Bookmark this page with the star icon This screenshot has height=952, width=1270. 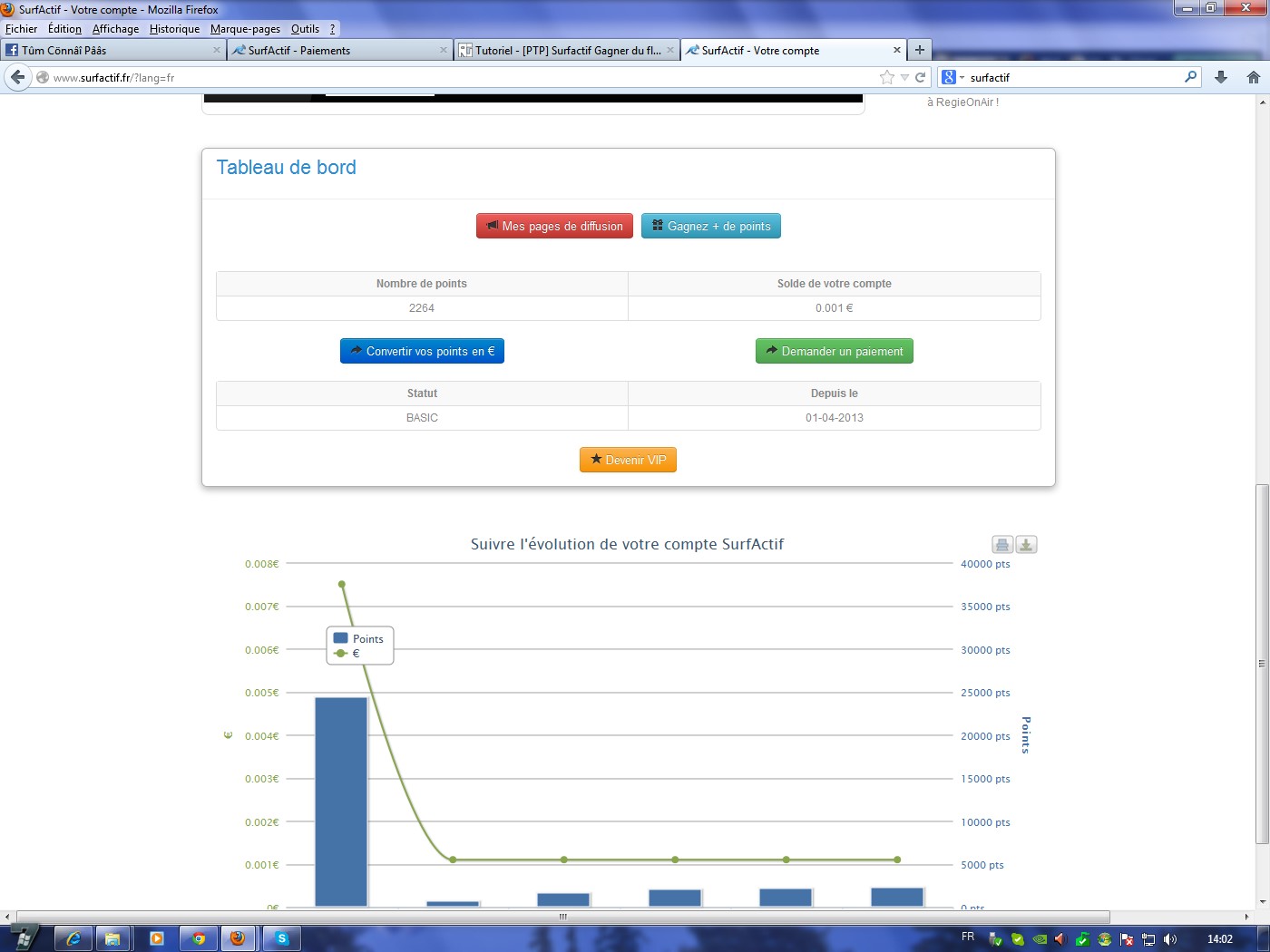click(887, 77)
